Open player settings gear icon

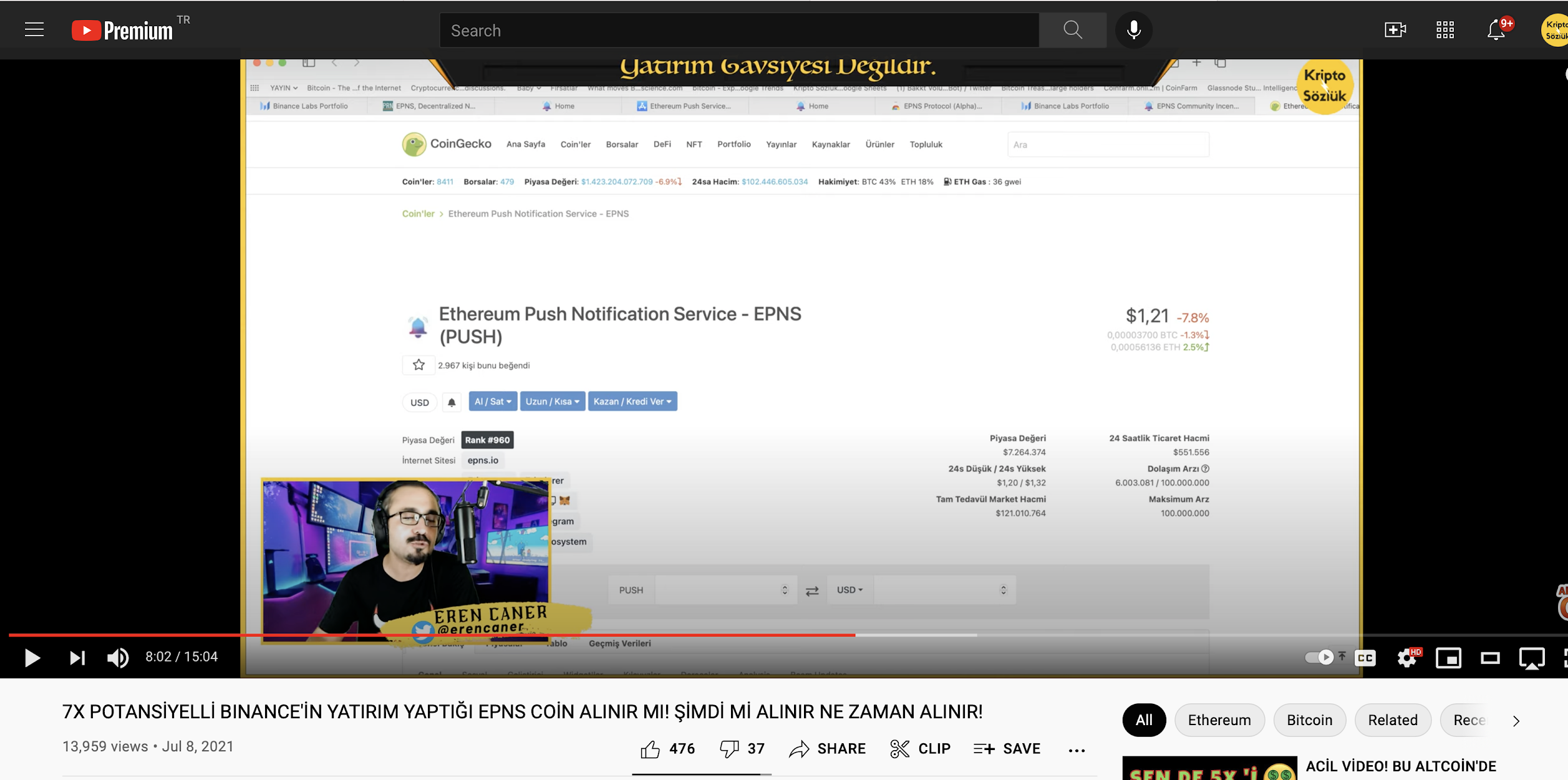click(1406, 658)
